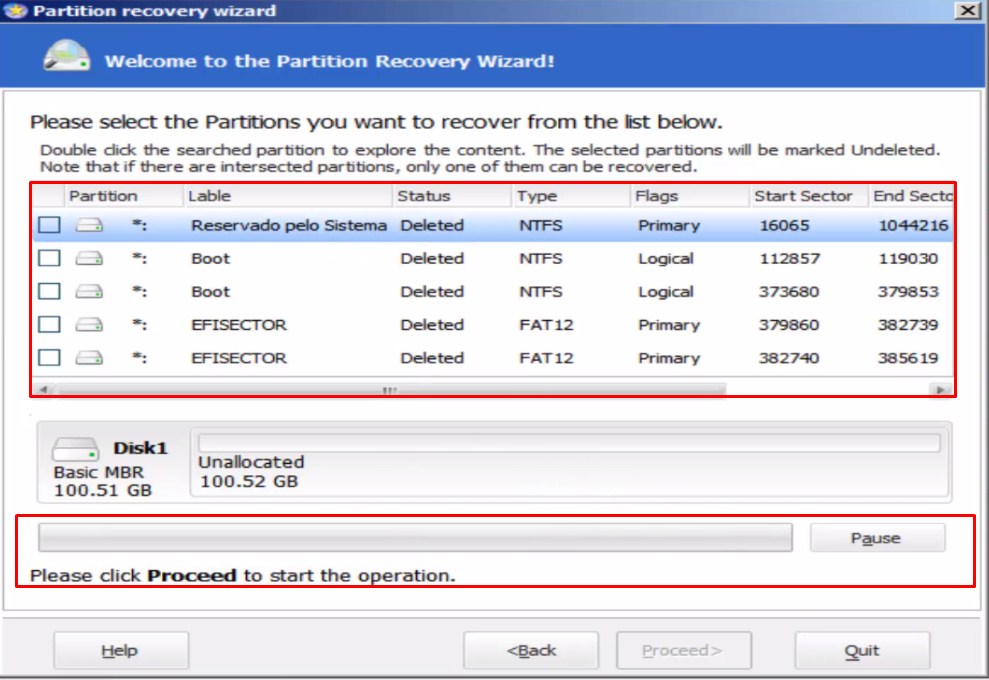Sort by the Flags column header

(689, 196)
